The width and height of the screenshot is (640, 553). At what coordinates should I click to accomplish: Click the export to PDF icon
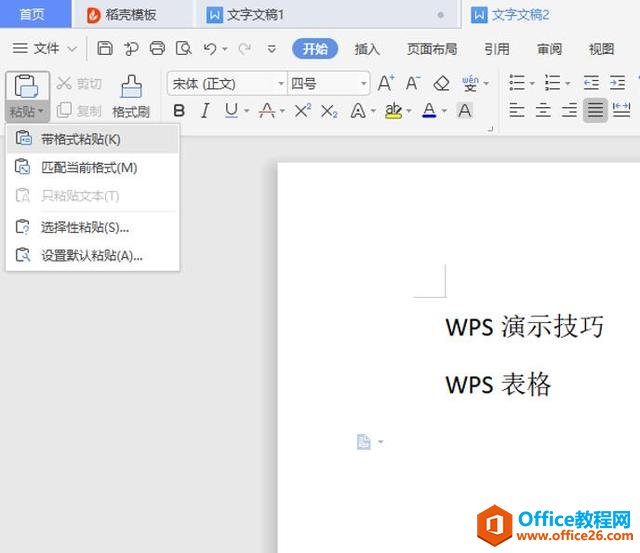131,49
